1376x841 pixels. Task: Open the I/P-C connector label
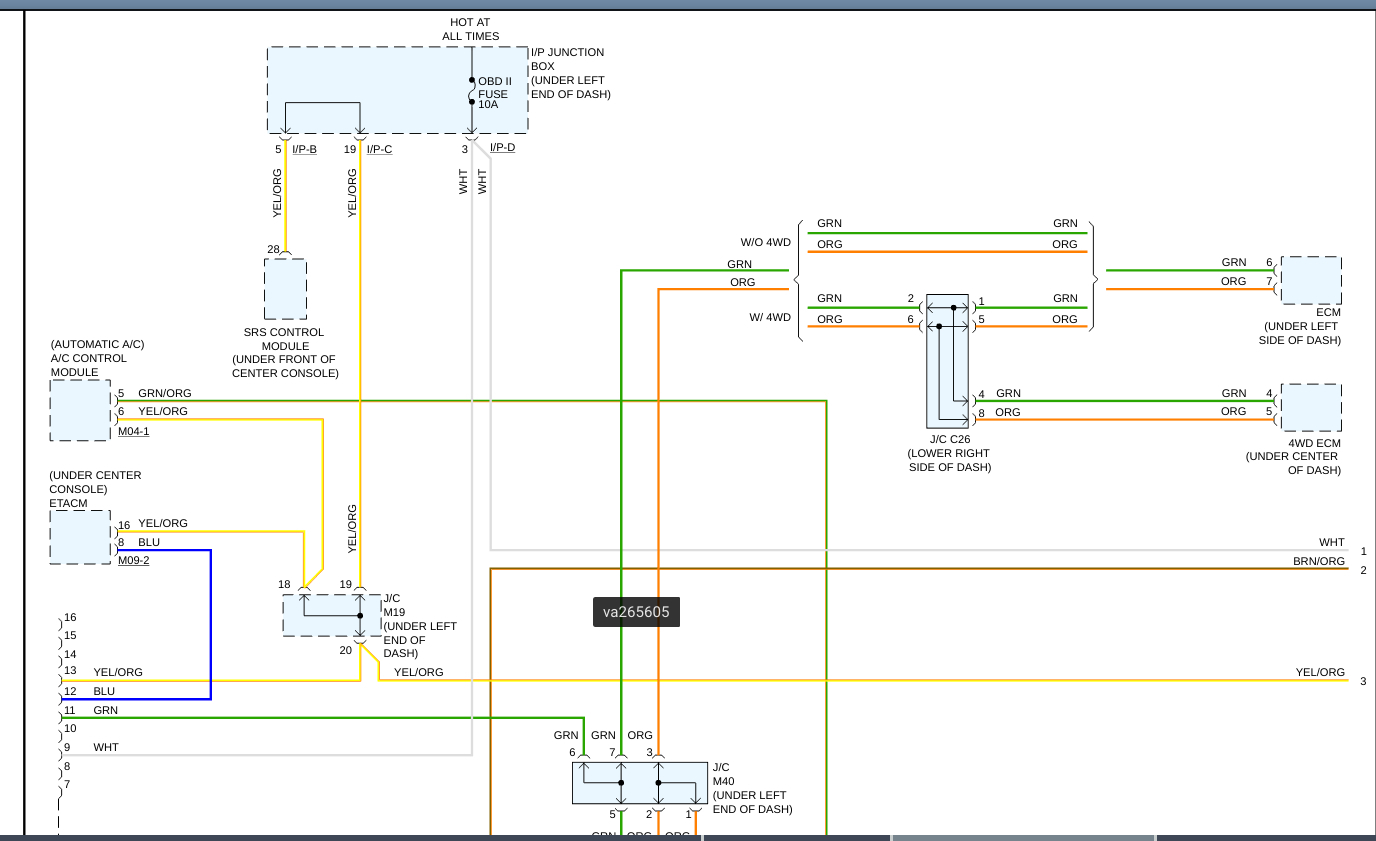pos(379,149)
